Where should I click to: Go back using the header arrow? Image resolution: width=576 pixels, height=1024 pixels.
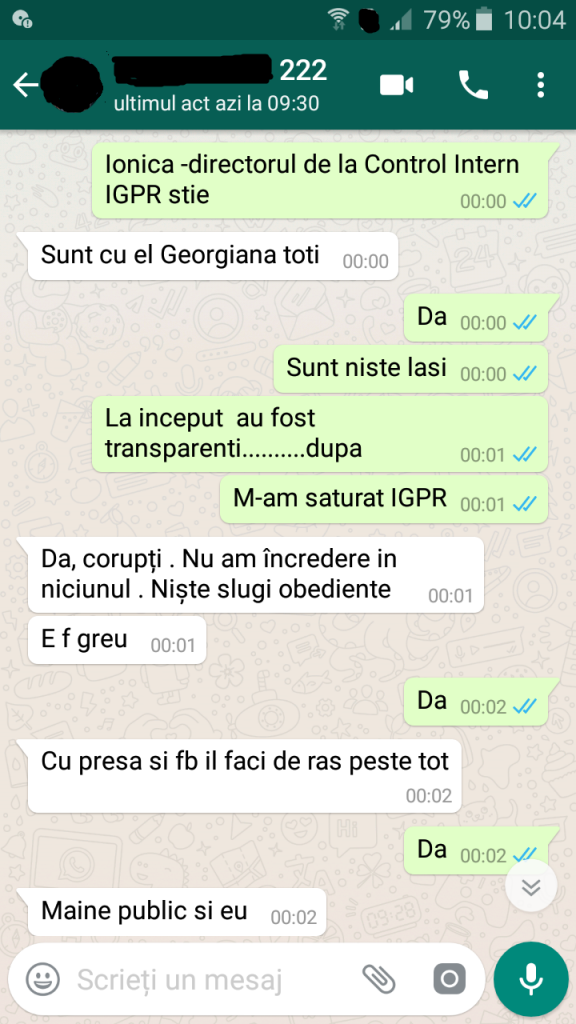click(x=25, y=86)
